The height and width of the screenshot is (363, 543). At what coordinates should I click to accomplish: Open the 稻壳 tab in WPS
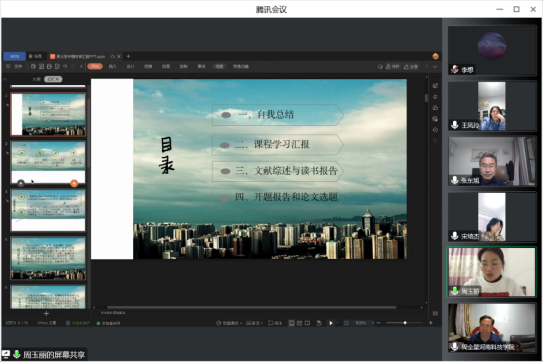point(35,56)
